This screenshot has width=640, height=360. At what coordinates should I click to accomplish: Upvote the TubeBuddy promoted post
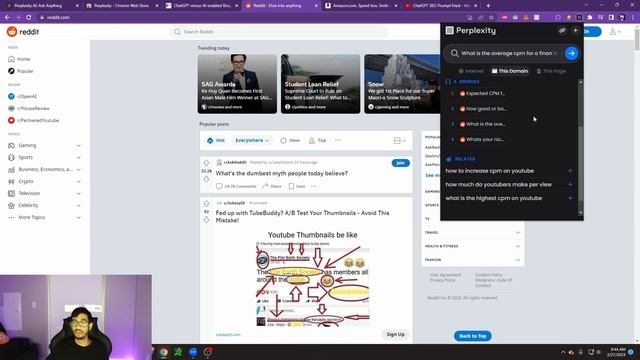(207, 203)
